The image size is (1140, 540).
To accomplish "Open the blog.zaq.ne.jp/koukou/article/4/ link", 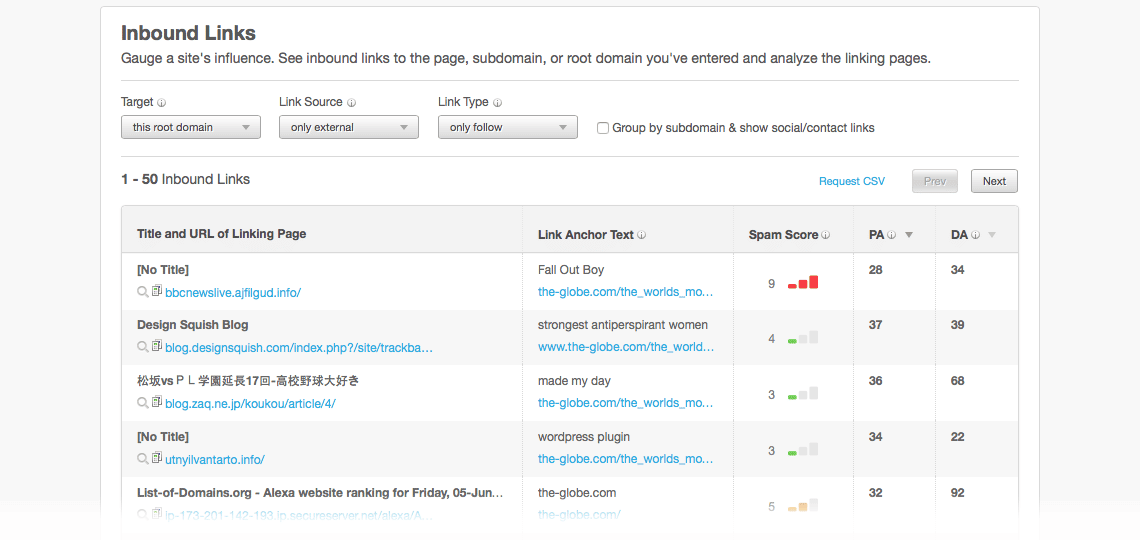I will 250,403.
